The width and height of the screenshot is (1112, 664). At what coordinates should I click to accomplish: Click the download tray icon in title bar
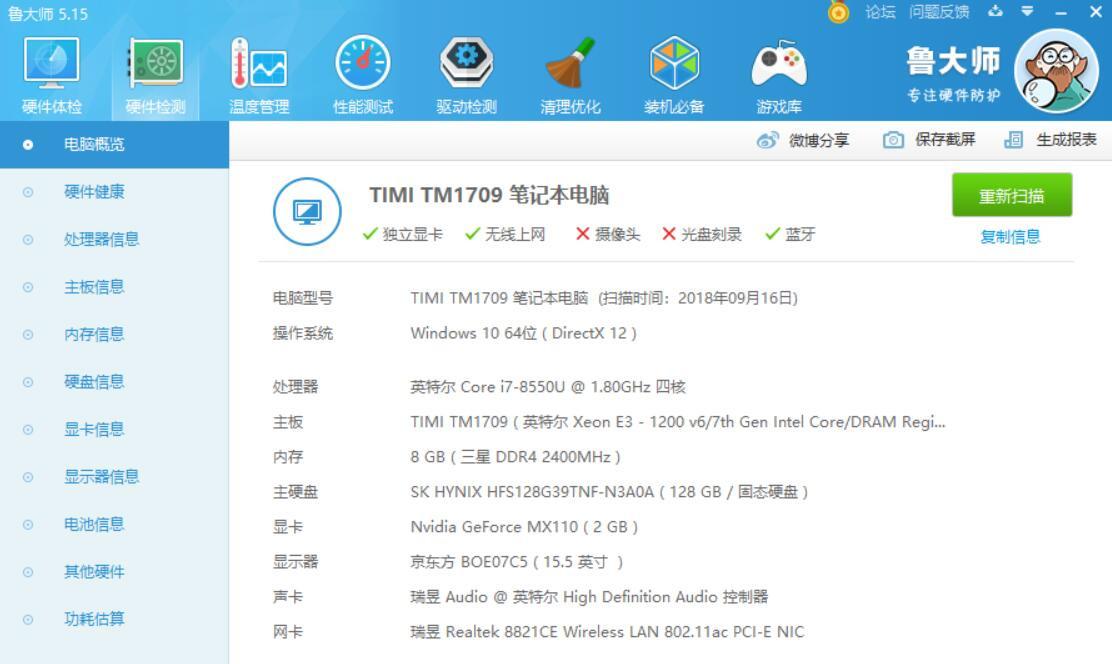pos(996,11)
